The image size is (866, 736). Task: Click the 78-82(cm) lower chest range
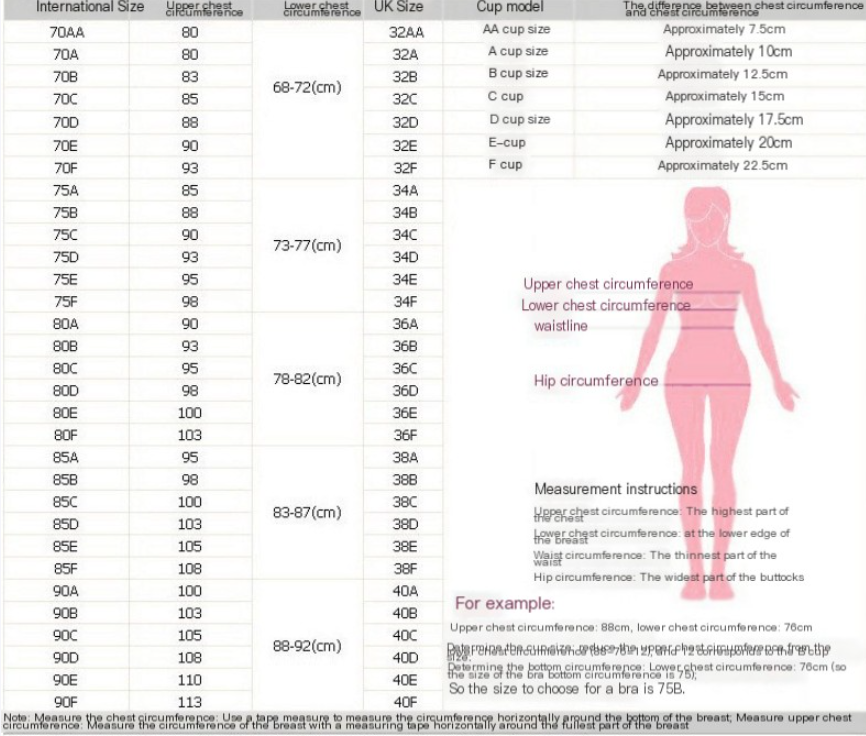click(x=307, y=379)
